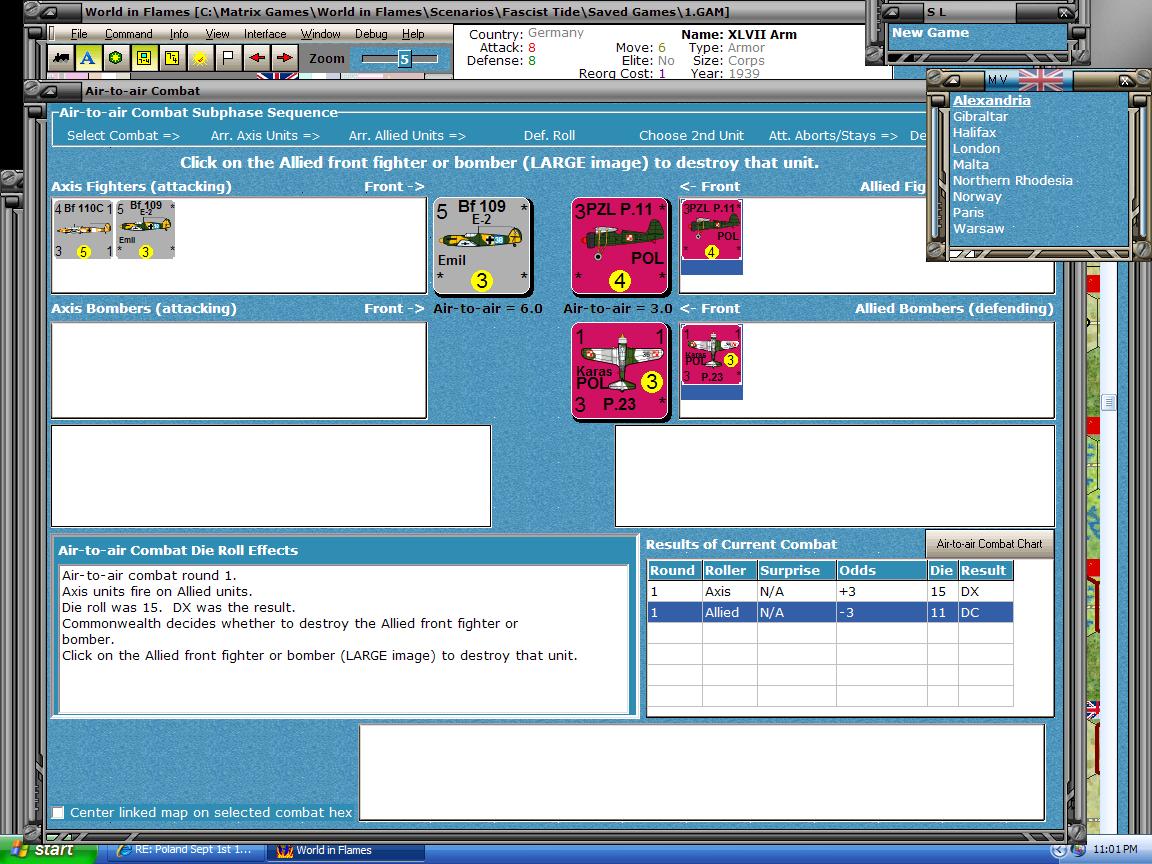Click the Choose 2nd Unit sequence step
Viewport: 1152px width, 864px height.
pyautogui.click(x=691, y=135)
